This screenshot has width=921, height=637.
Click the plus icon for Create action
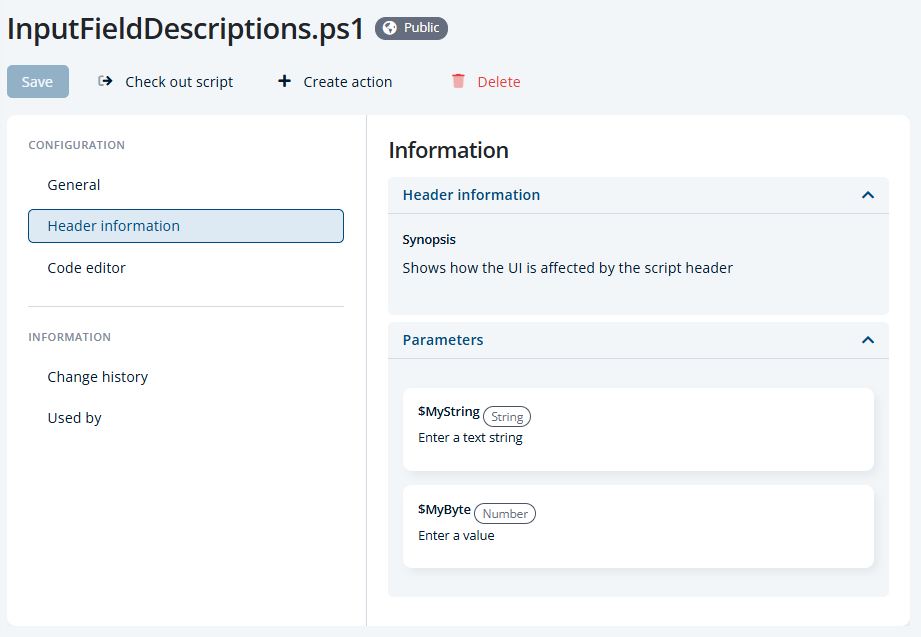pos(284,81)
